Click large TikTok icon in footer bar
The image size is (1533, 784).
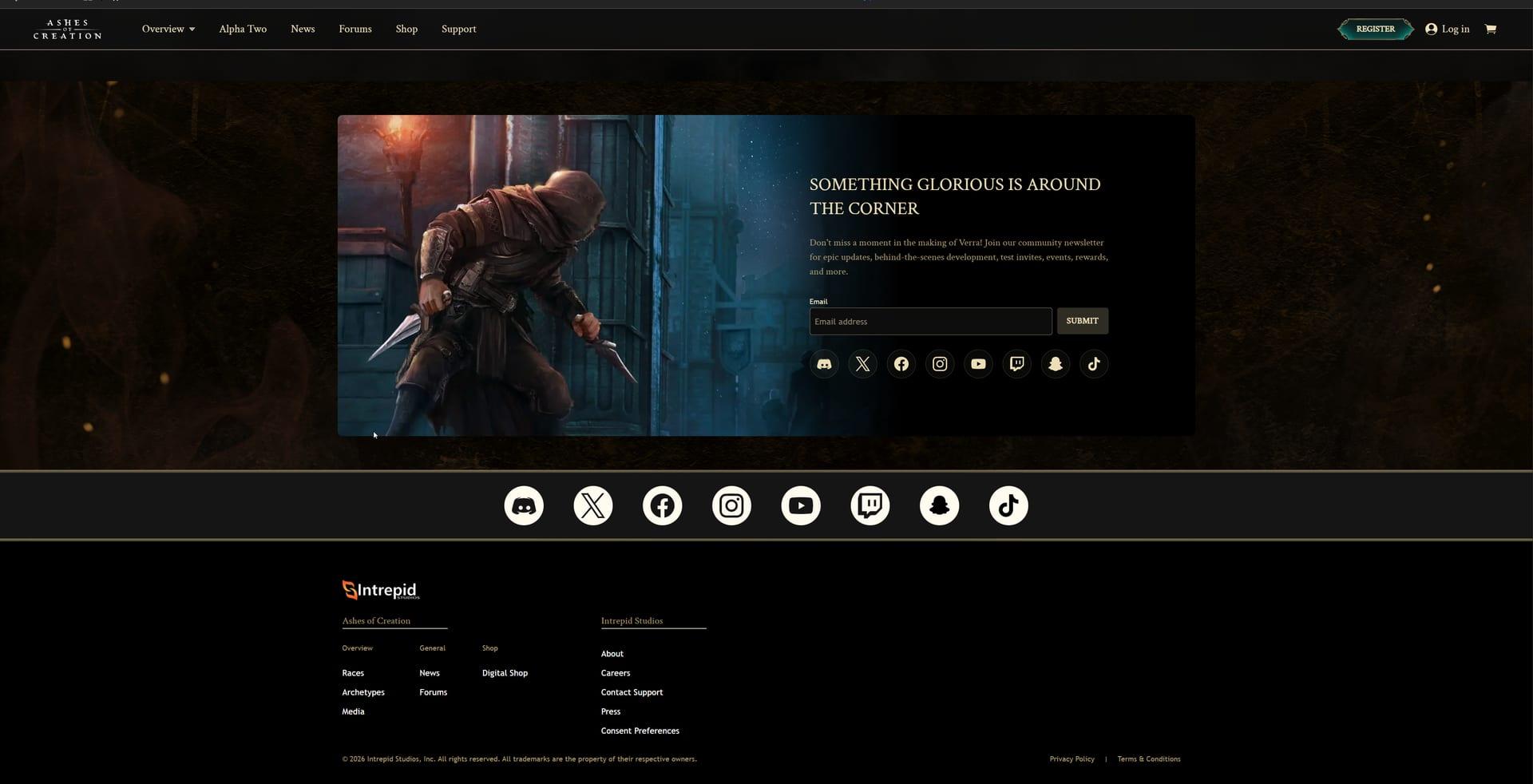pos(1008,505)
